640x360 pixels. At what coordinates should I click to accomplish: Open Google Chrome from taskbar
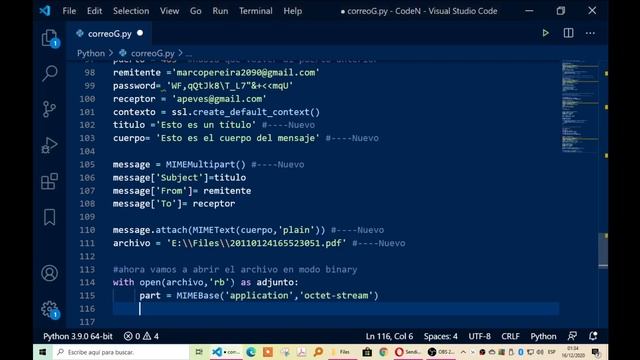383,352
